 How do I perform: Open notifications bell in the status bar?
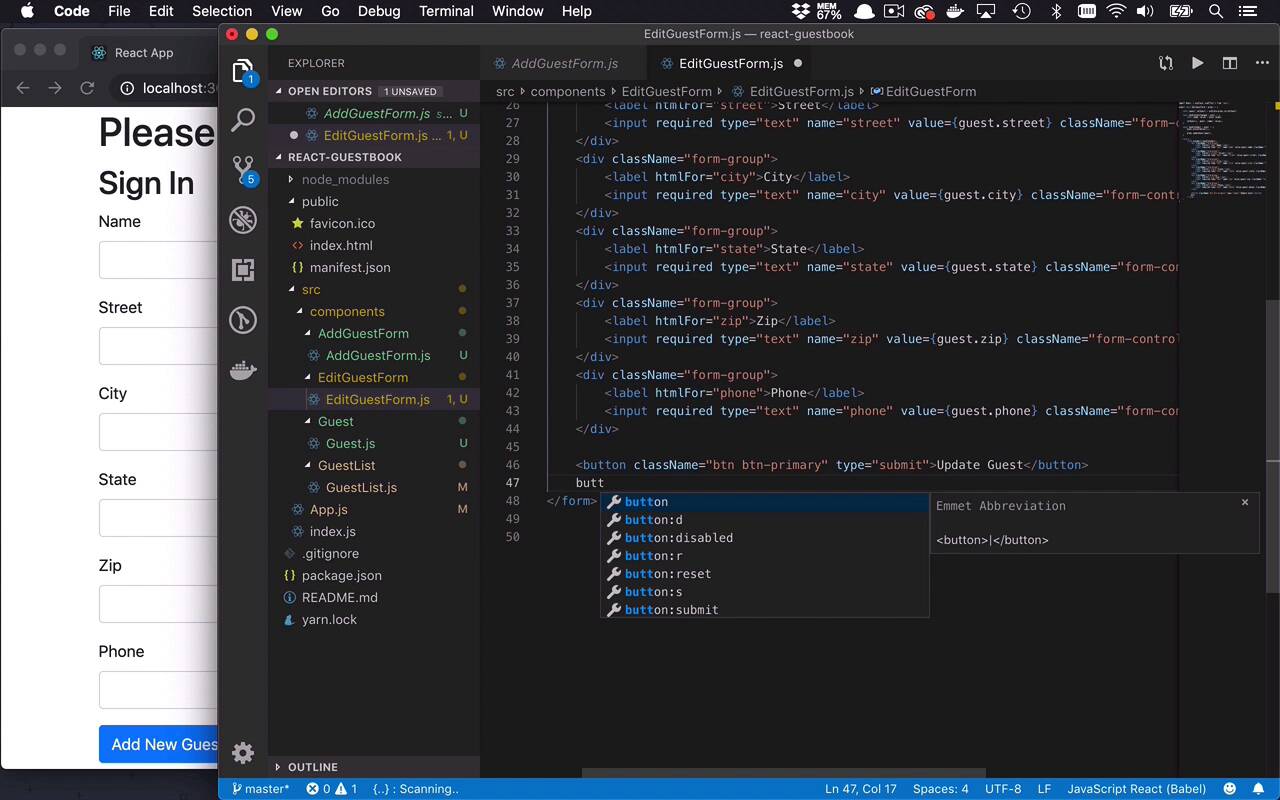click(1258, 789)
